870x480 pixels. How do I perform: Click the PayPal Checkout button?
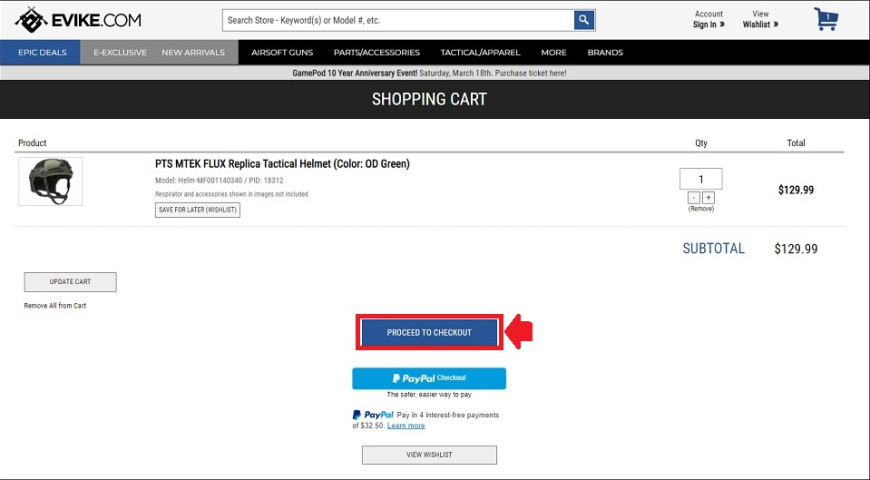click(429, 378)
